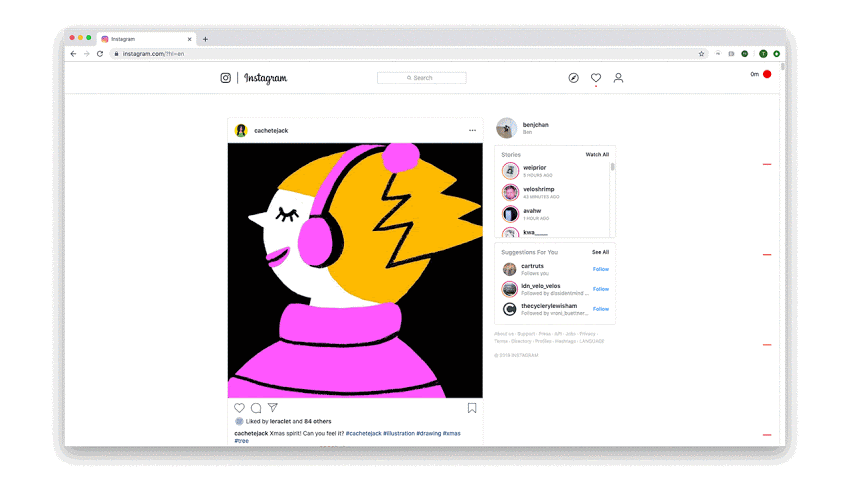Save the post with the bookmark icon
Image resolution: width=850 pixels, height=478 pixels.
click(472, 408)
